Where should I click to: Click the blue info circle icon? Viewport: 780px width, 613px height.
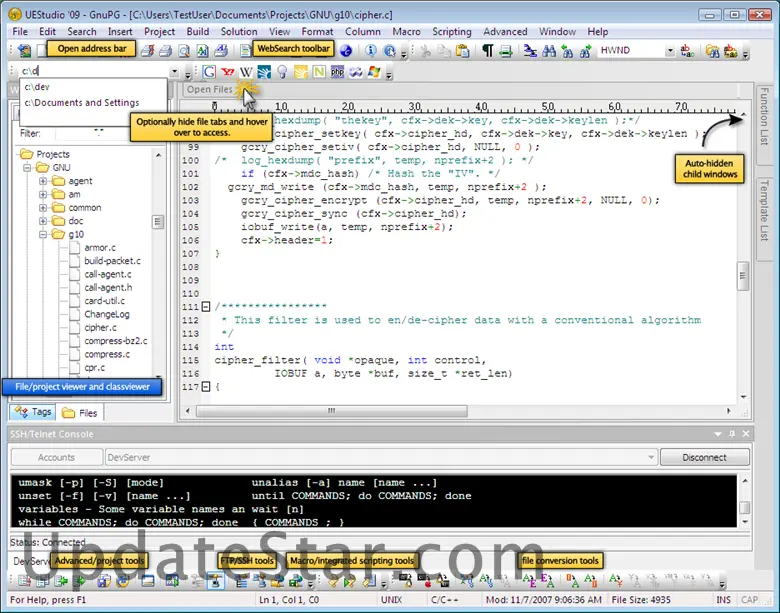(x=371, y=50)
